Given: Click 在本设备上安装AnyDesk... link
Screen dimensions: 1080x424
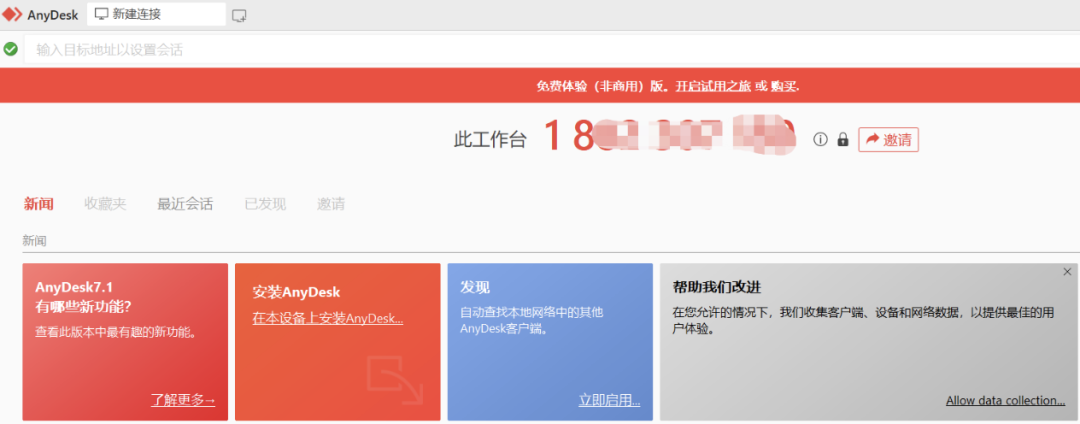Looking at the screenshot, I should click(x=328, y=319).
